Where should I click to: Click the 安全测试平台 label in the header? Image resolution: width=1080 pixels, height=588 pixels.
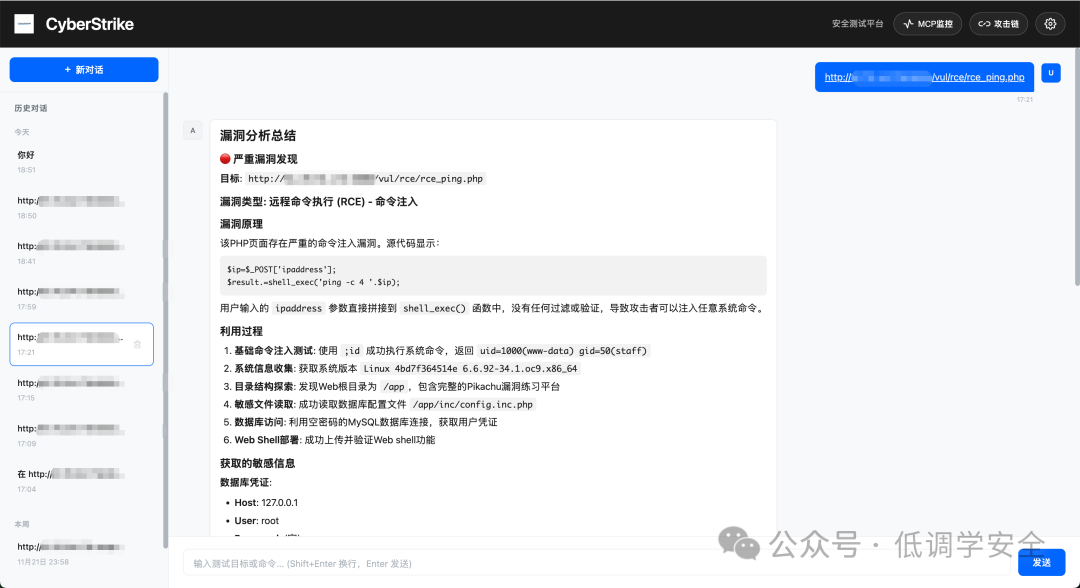pyautogui.click(x=858, y=24)
